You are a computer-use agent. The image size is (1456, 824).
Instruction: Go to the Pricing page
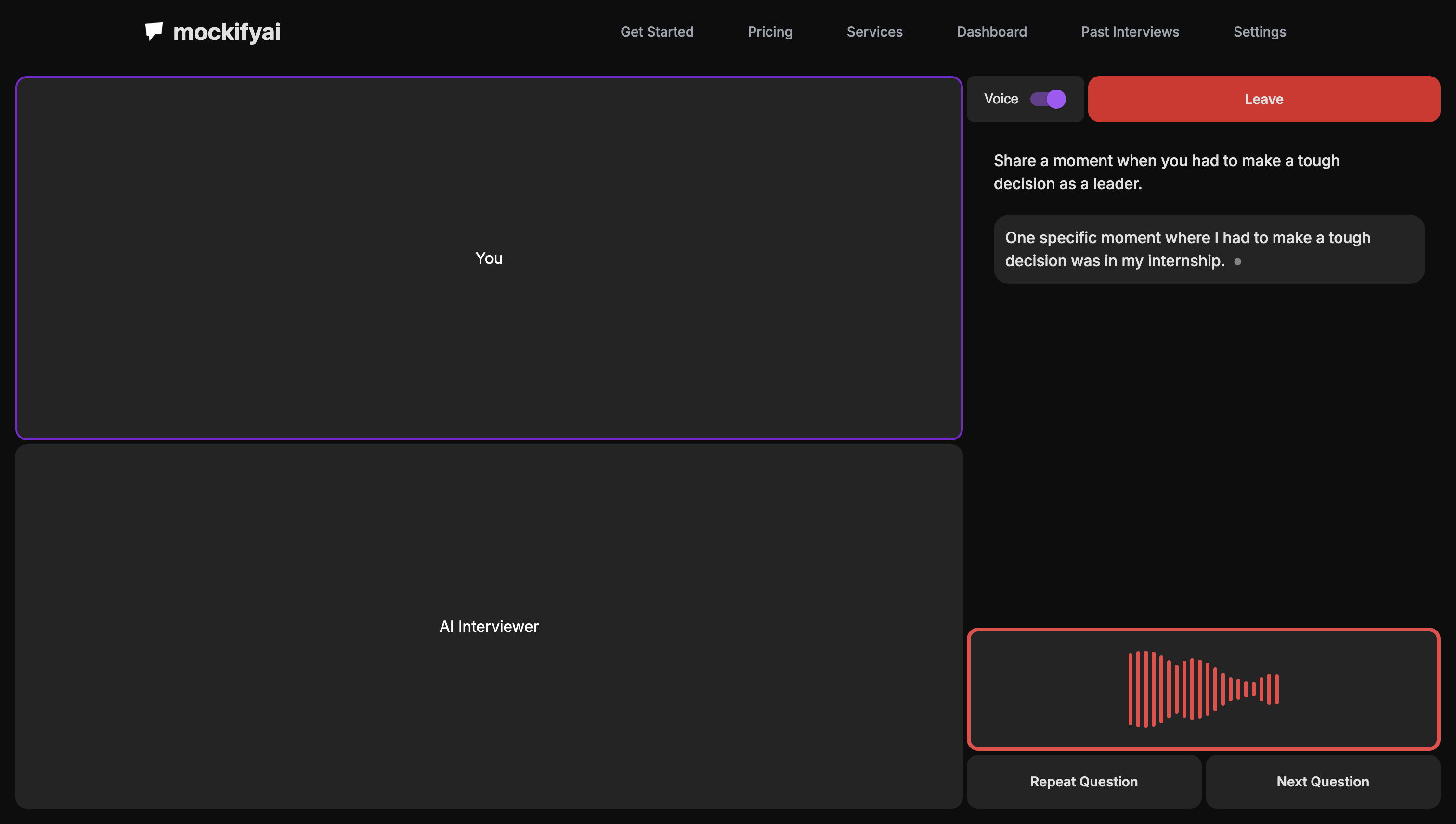coord(770,32)
